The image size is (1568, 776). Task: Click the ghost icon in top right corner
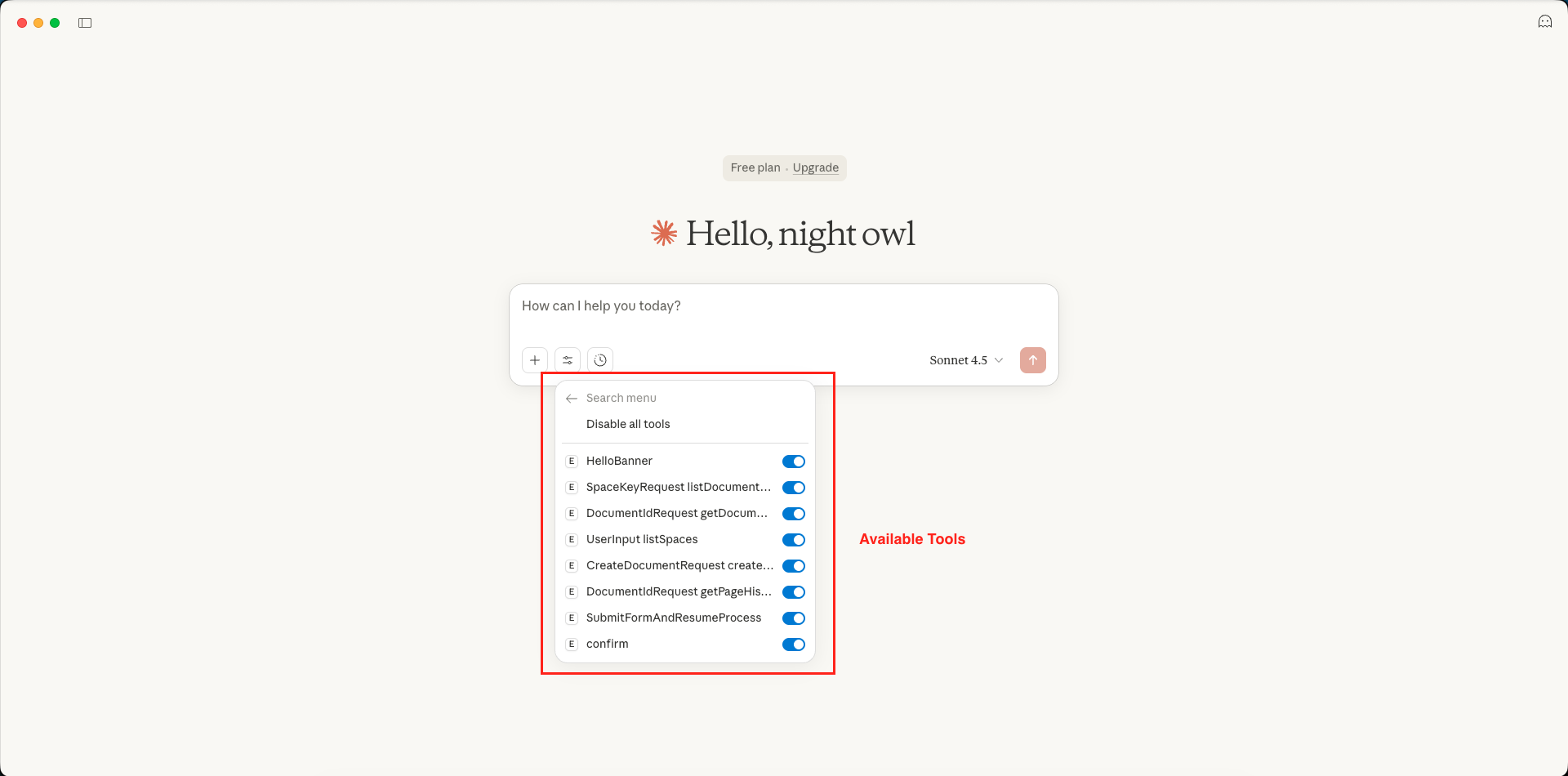point(1545,21)
